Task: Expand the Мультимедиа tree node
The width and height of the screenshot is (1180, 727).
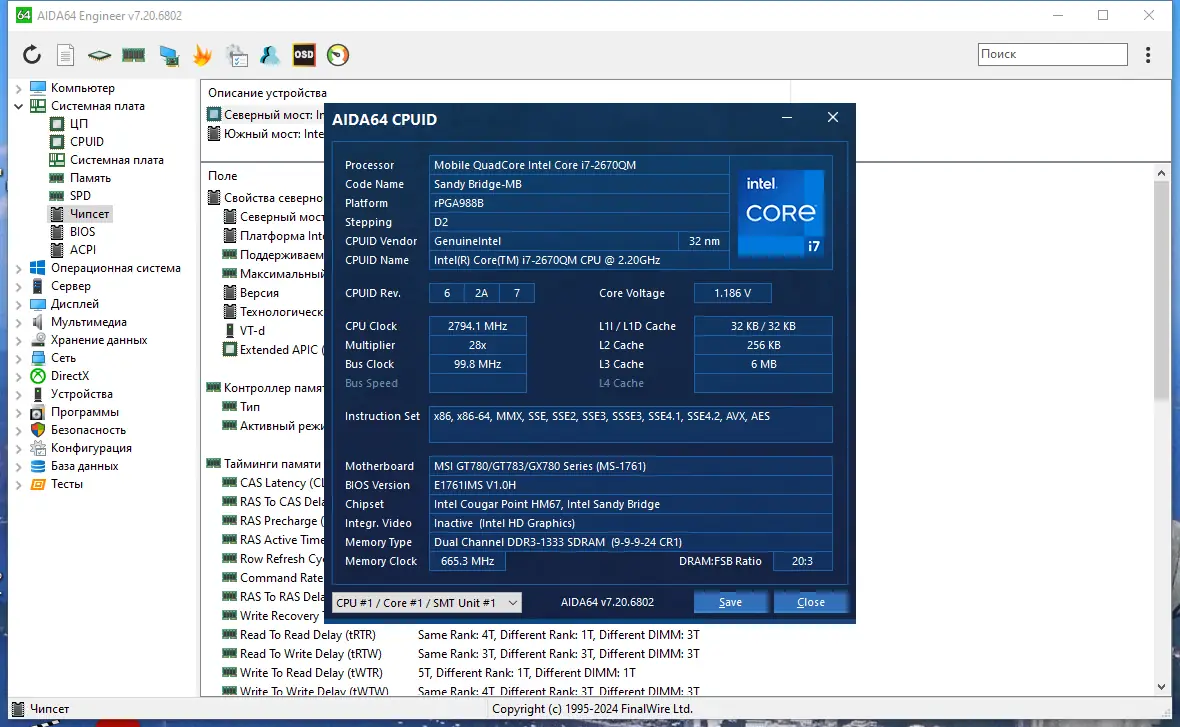Action: coord(19,322)
